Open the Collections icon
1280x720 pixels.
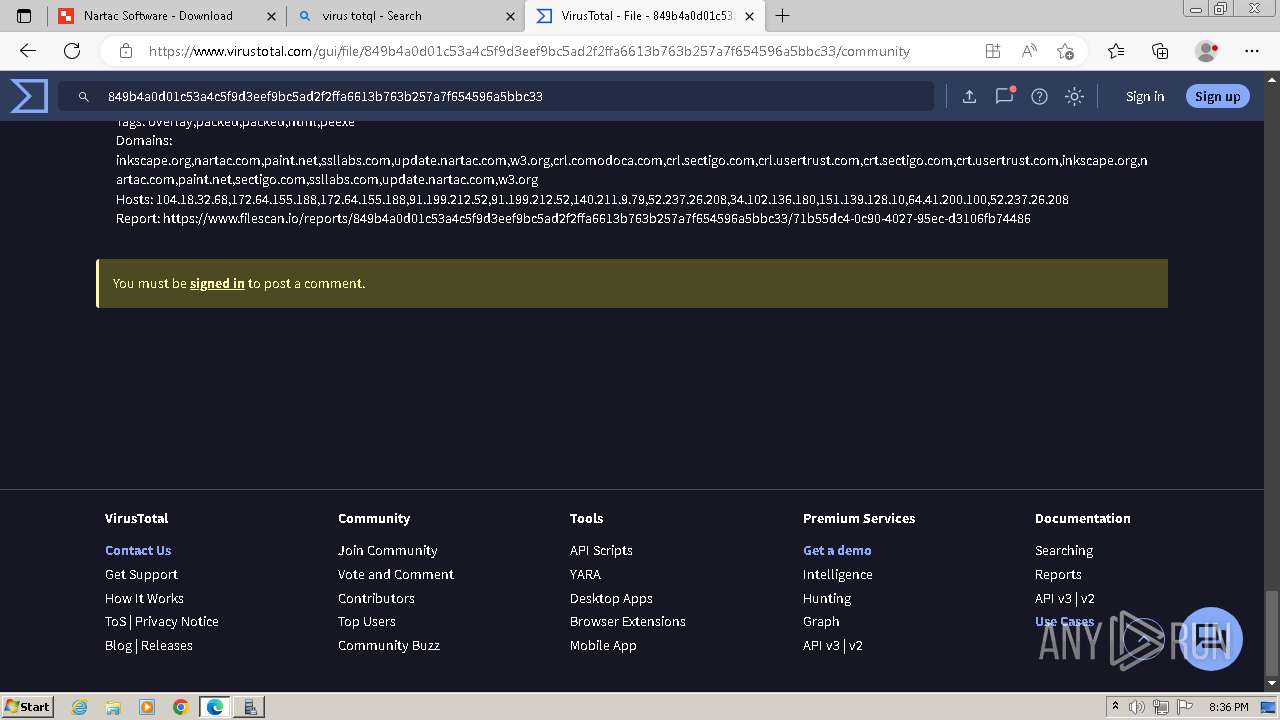[x=1160, y=51]
